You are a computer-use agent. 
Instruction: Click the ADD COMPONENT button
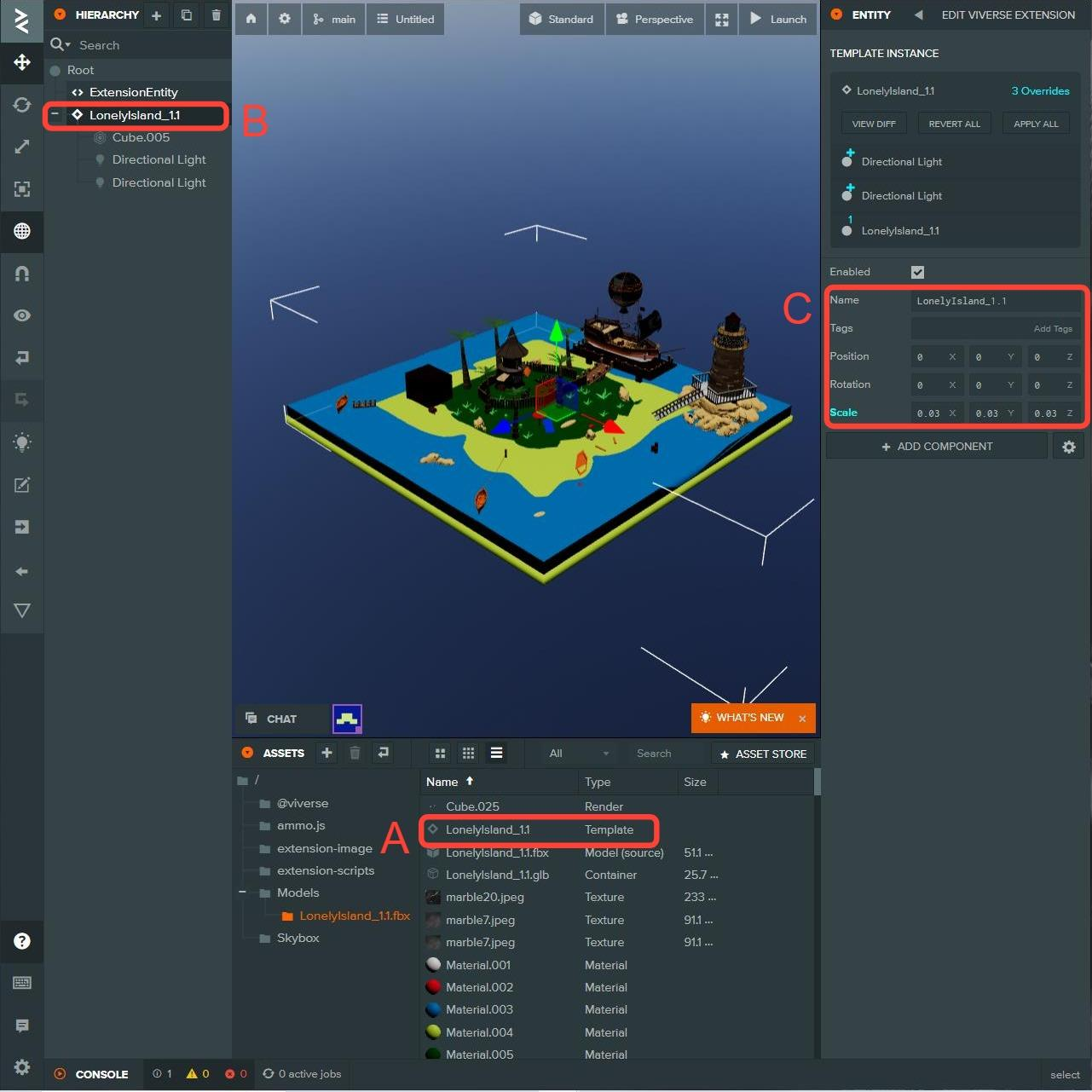pyautogui.click(x=936, y=446)
